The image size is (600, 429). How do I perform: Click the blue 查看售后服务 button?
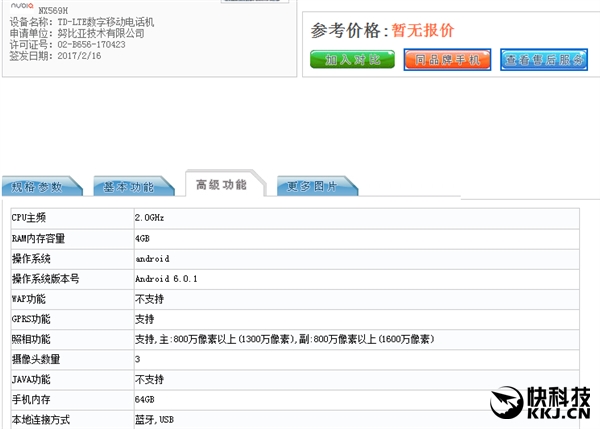tap(543, 60)
